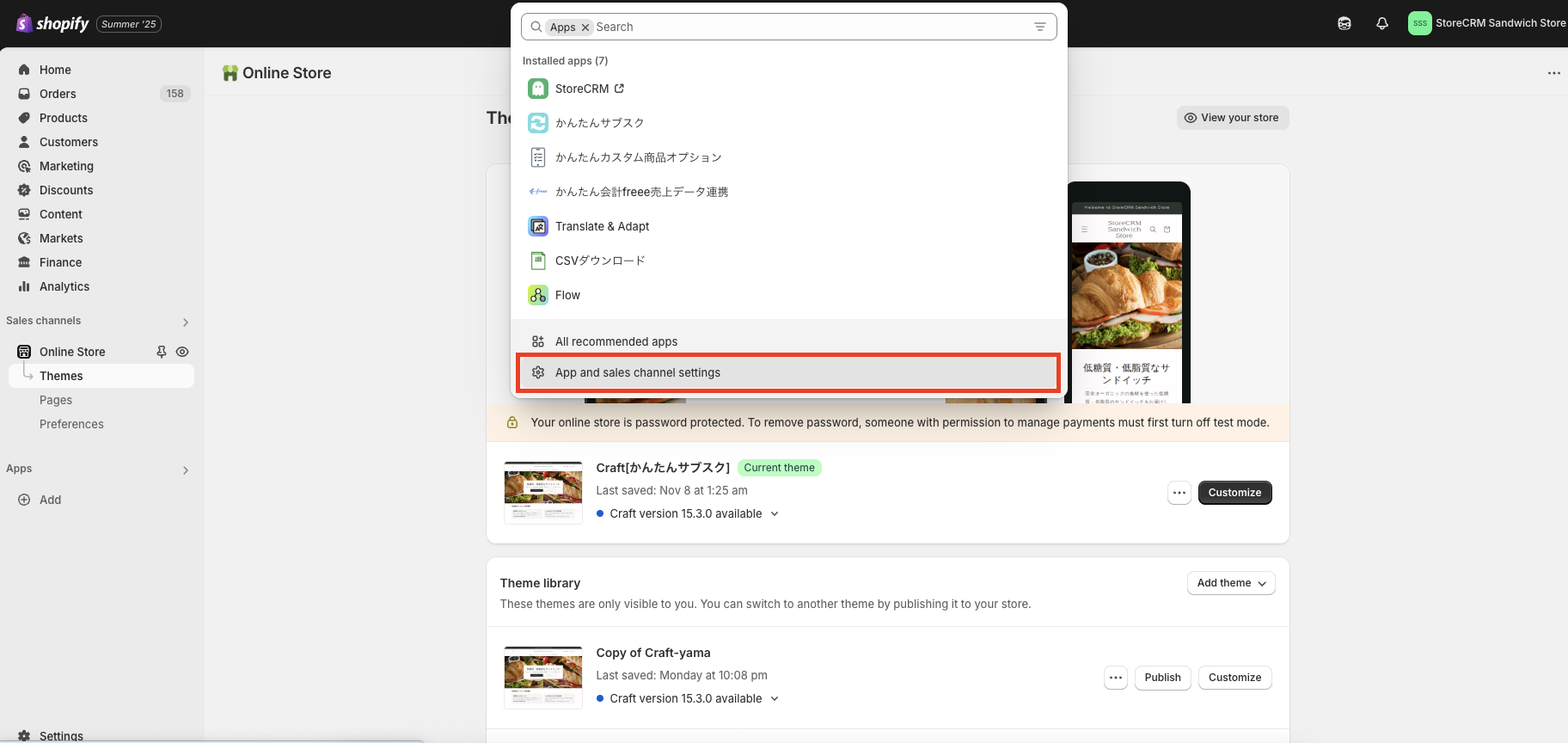
Task: Open Online Store sales channel
Action: tap(72, 352)
